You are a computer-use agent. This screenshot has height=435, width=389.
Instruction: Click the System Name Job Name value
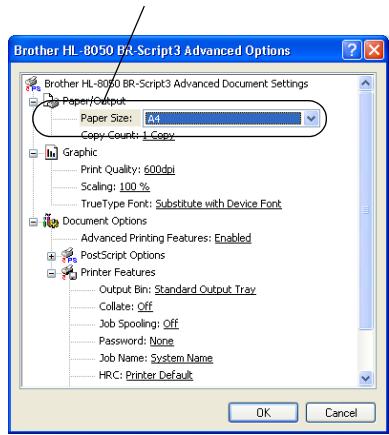tap(182, 358)
